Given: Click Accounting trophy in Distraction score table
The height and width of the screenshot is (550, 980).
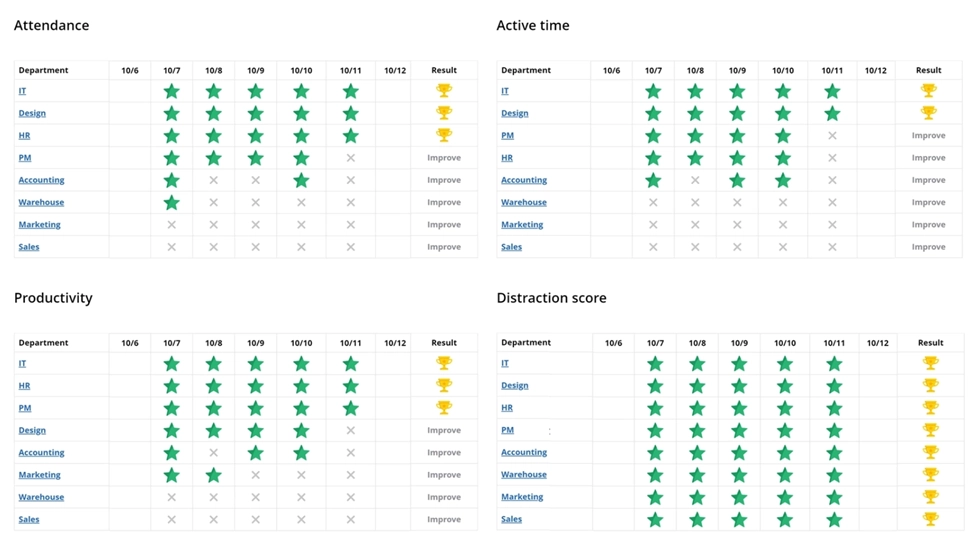Looking at the screenshot, I should 931,452.
